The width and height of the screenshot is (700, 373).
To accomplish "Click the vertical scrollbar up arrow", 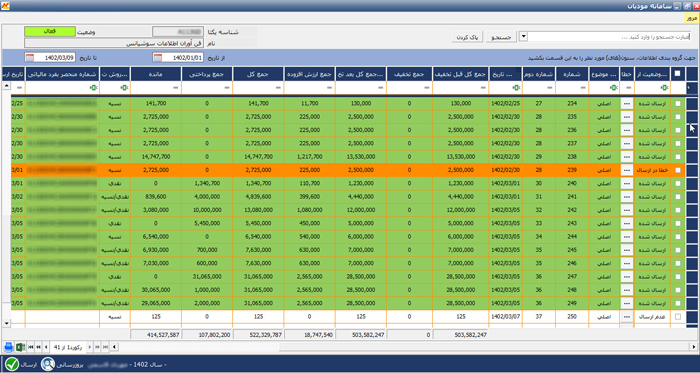I will pyautogui.click(x=6, y=86).
